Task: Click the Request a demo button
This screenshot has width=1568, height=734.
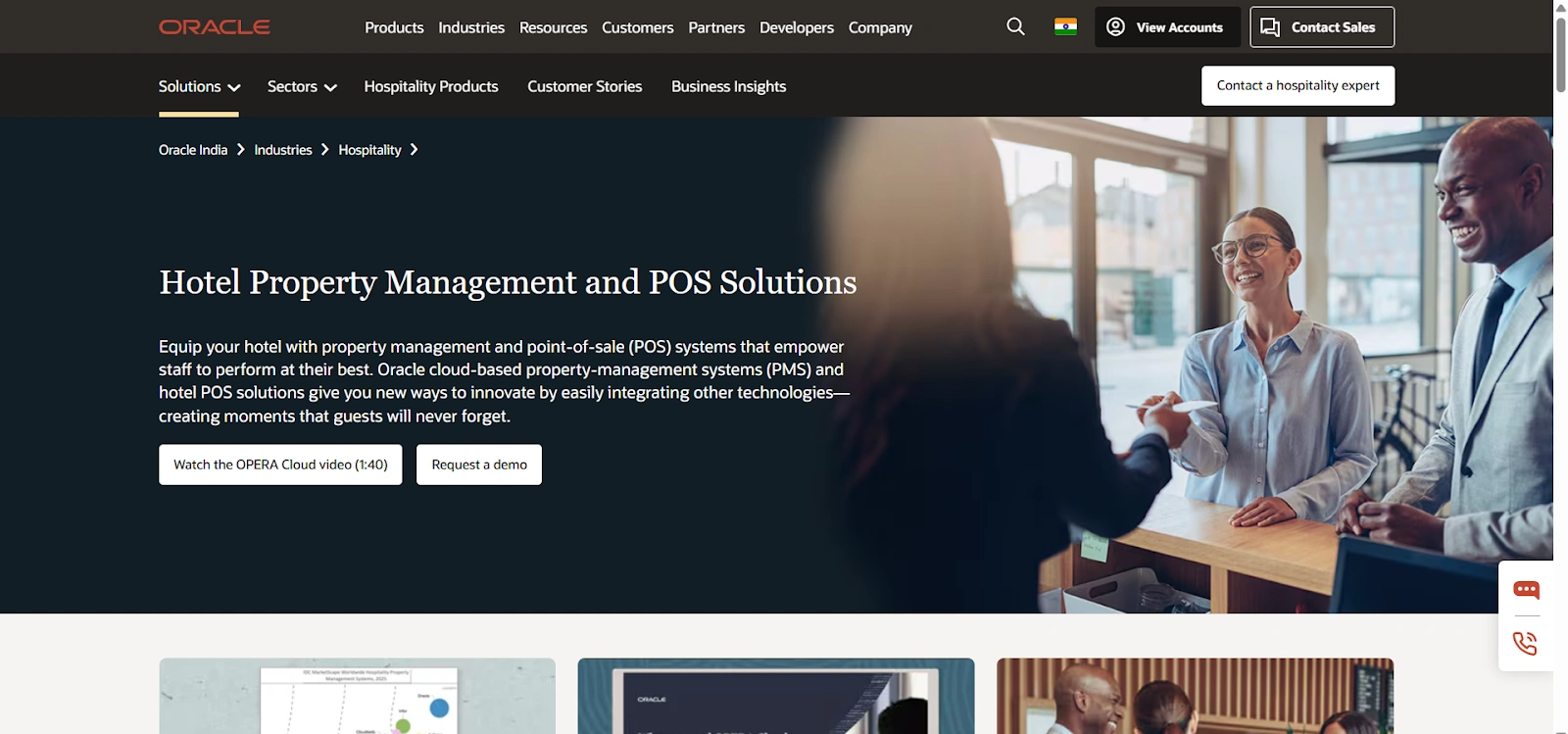Action: (479, 465)
